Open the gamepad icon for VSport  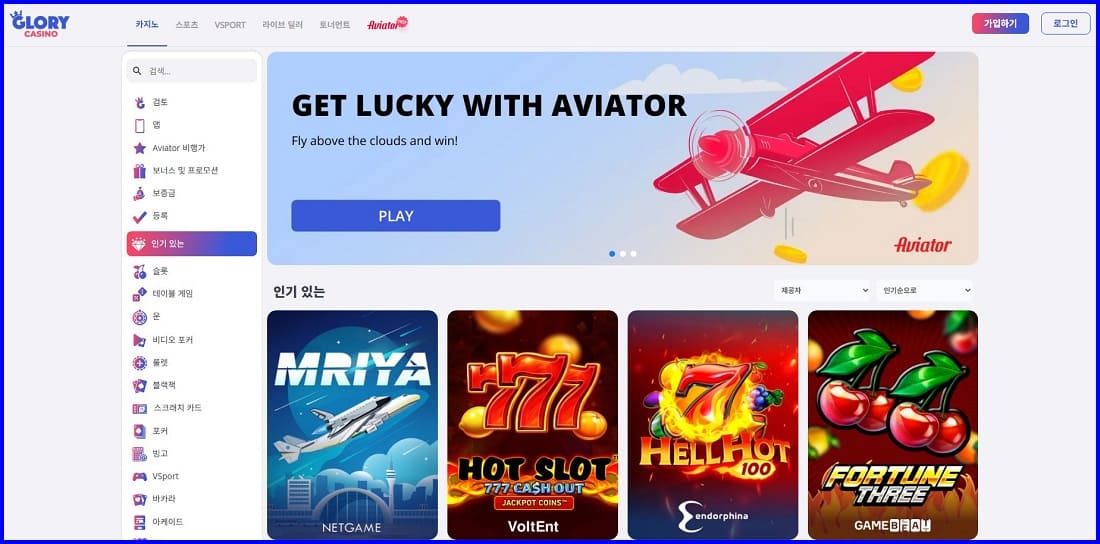(140, 476)
